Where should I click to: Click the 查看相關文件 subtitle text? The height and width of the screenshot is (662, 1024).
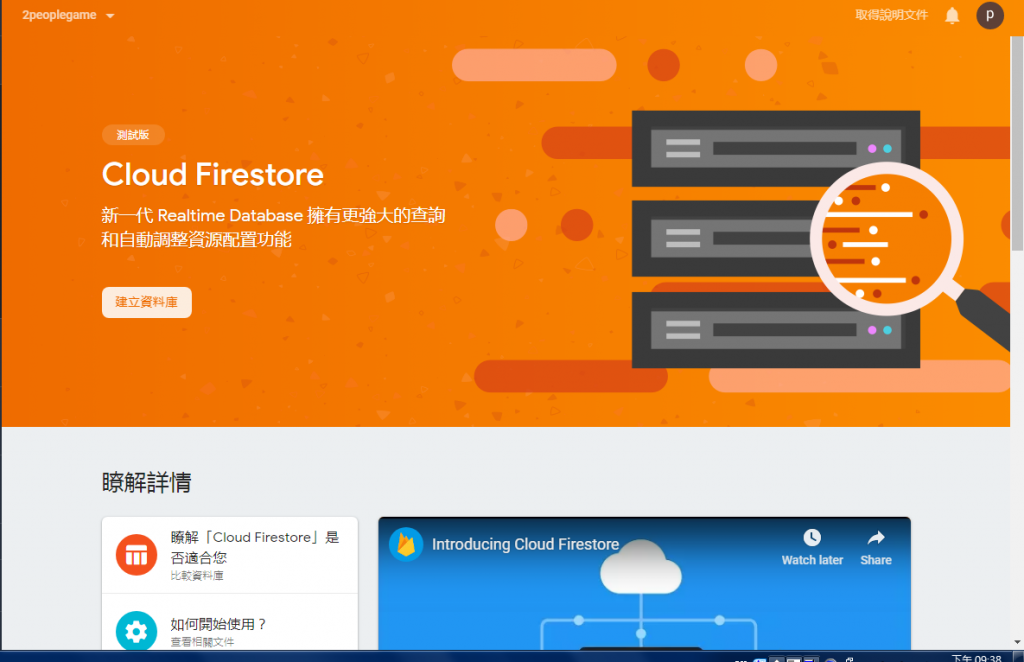202,642
